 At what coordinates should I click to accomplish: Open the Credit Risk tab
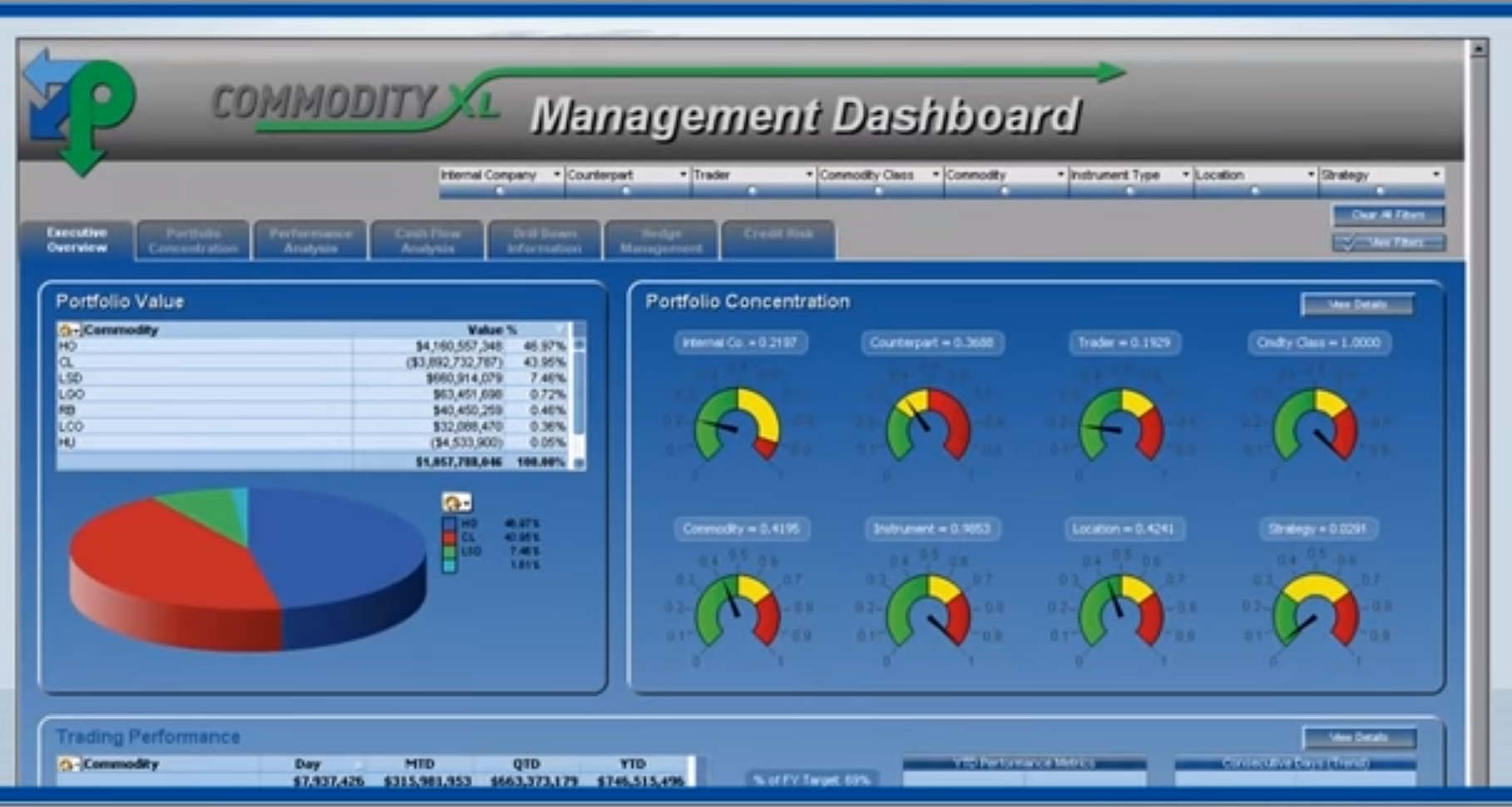[778, 240]
